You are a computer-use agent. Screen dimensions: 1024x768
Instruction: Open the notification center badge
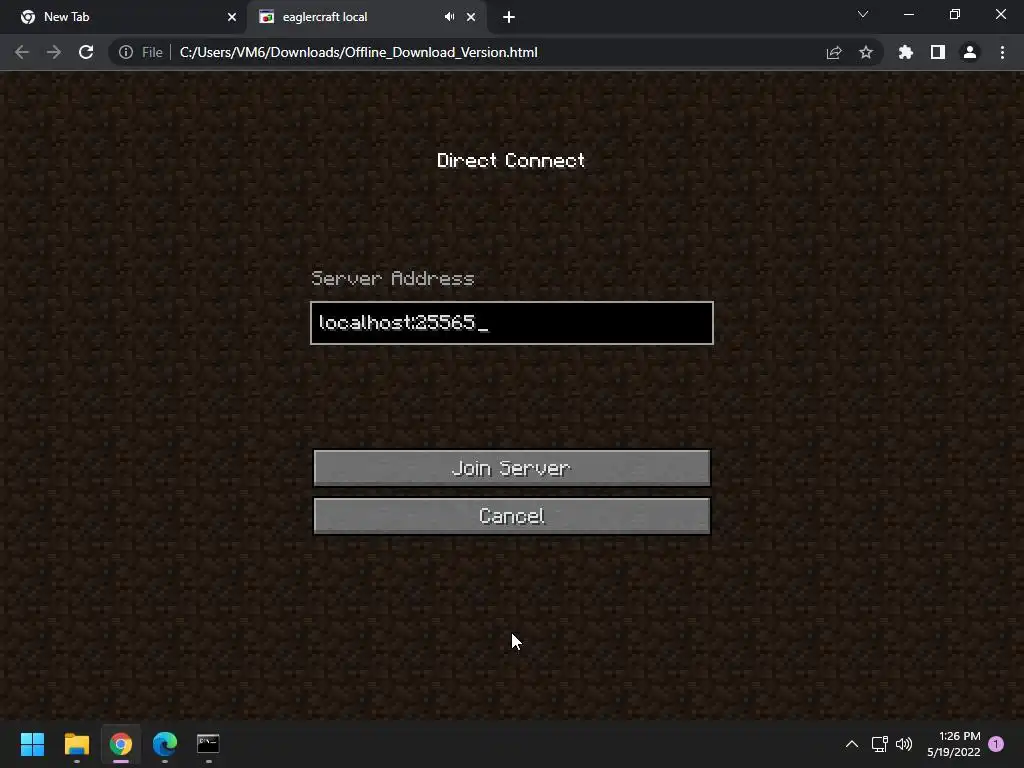click(x=996, y=744)
